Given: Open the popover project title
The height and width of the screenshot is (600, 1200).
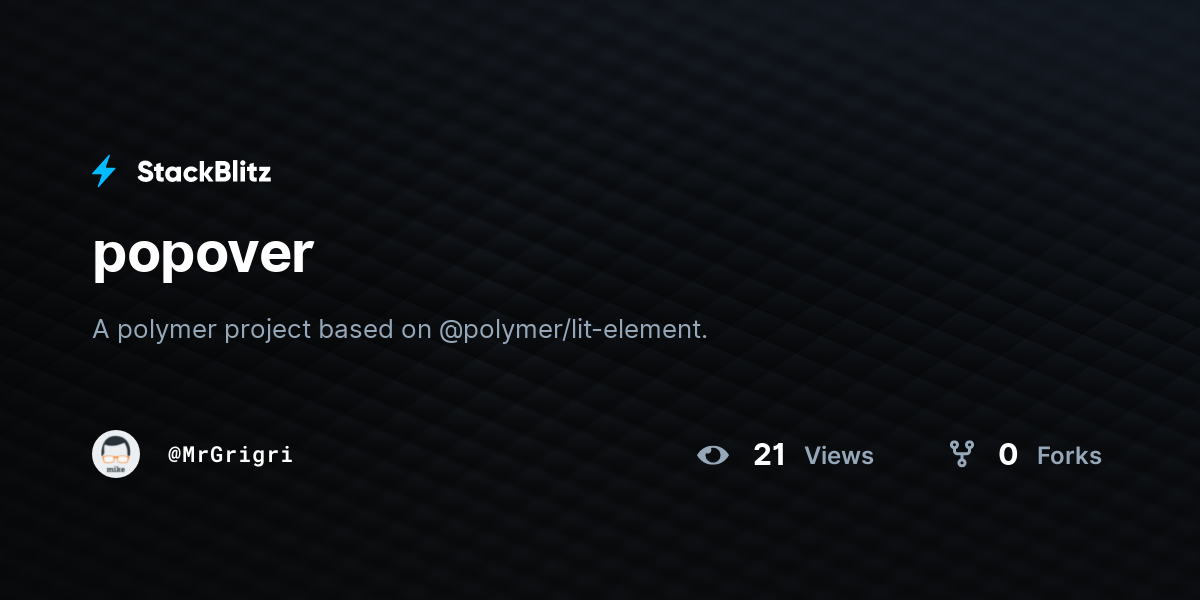Looking at the screenshot, I should click(203, 255).
